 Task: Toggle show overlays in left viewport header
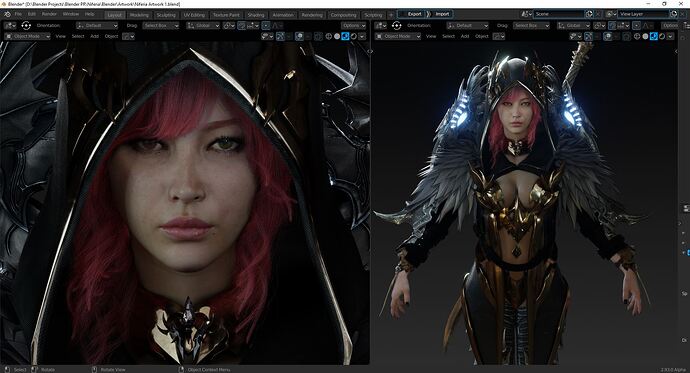click(299, 36)
